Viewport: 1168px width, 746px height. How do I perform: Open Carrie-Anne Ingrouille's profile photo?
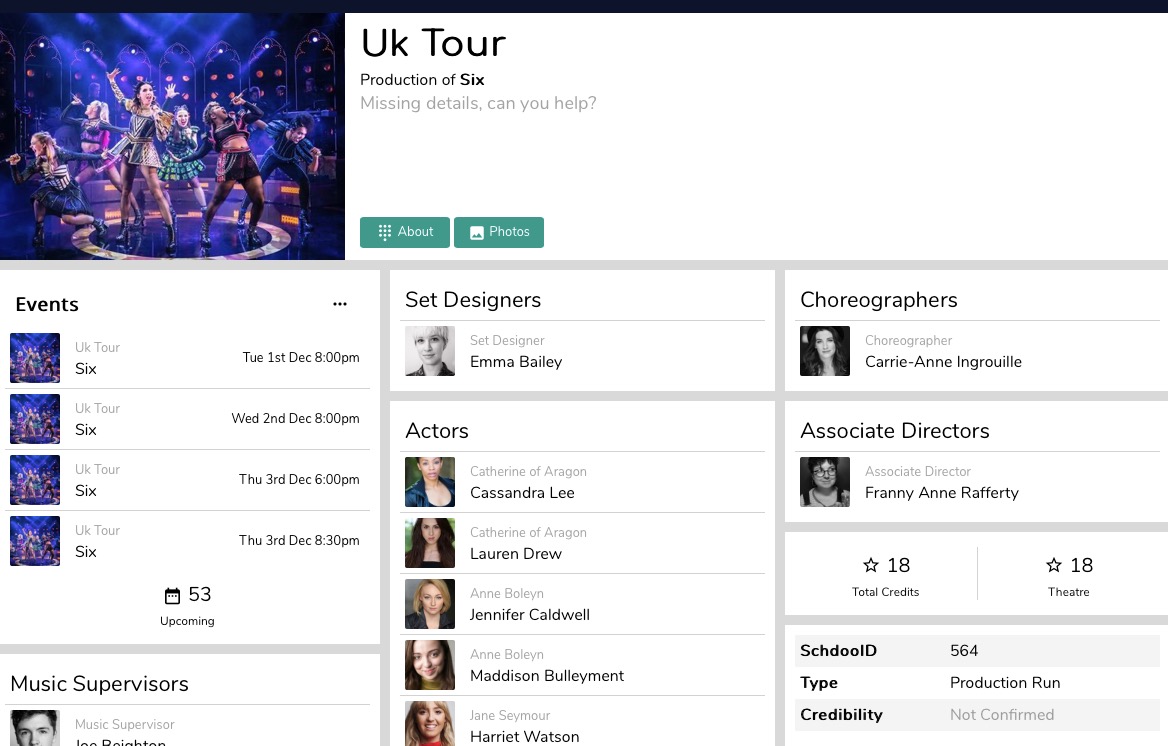(x=825, y=351)
